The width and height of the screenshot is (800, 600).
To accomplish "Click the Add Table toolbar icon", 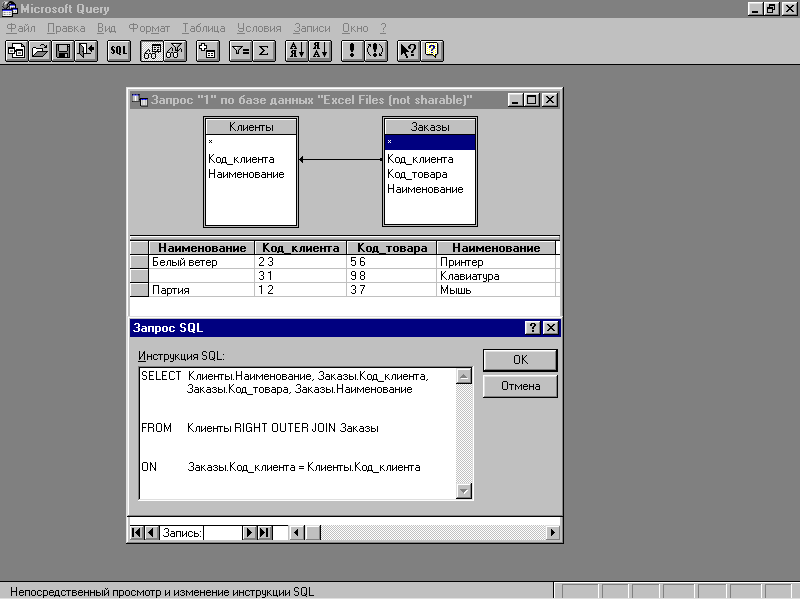I will [208, 51].
